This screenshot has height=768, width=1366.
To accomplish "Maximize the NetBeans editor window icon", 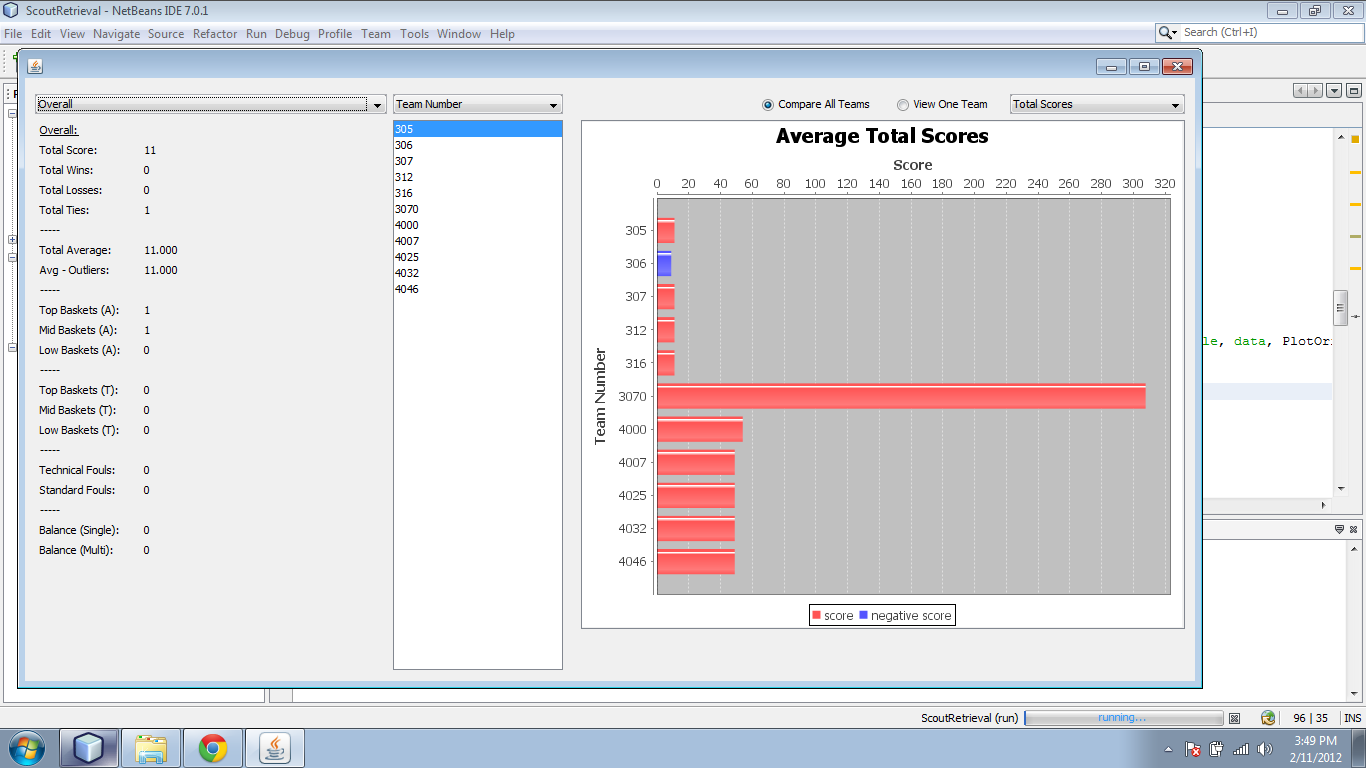I will (1354, 91).
